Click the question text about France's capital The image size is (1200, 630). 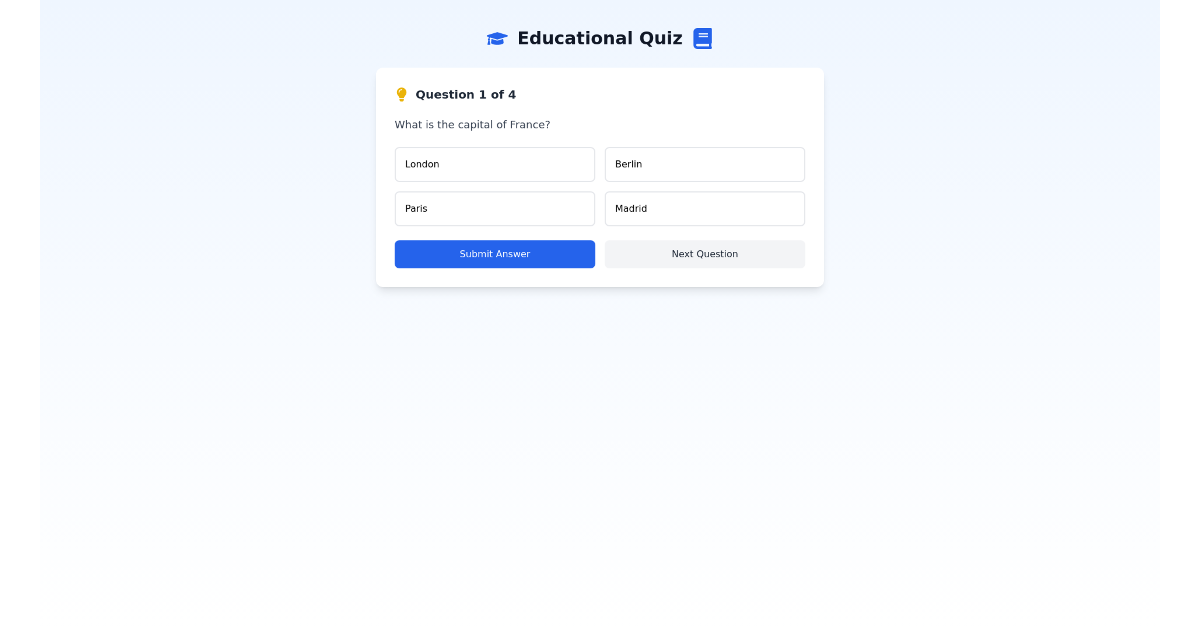(x=472, y=124)
